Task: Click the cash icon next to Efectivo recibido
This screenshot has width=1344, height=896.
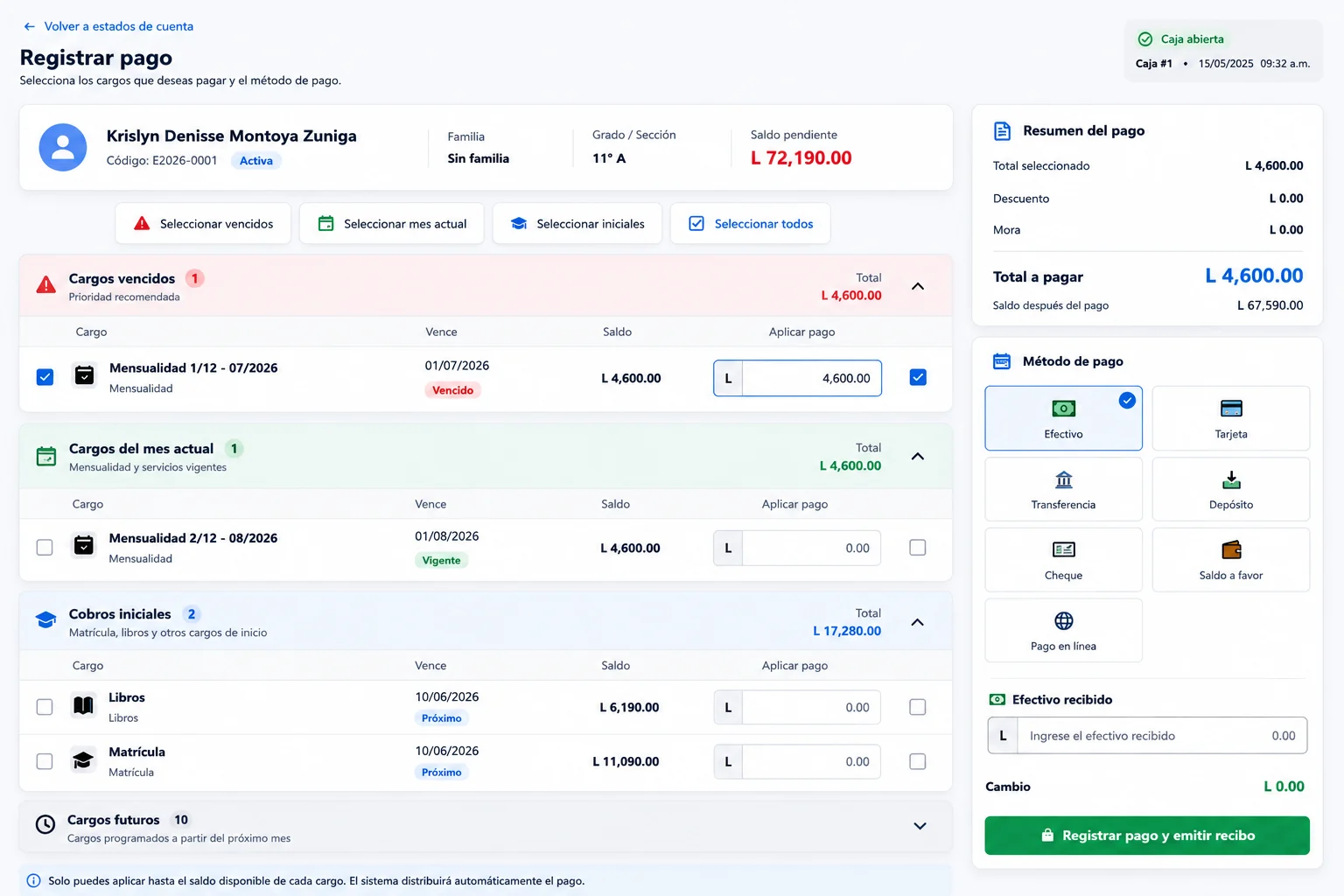Action: (x=997, y=700)
